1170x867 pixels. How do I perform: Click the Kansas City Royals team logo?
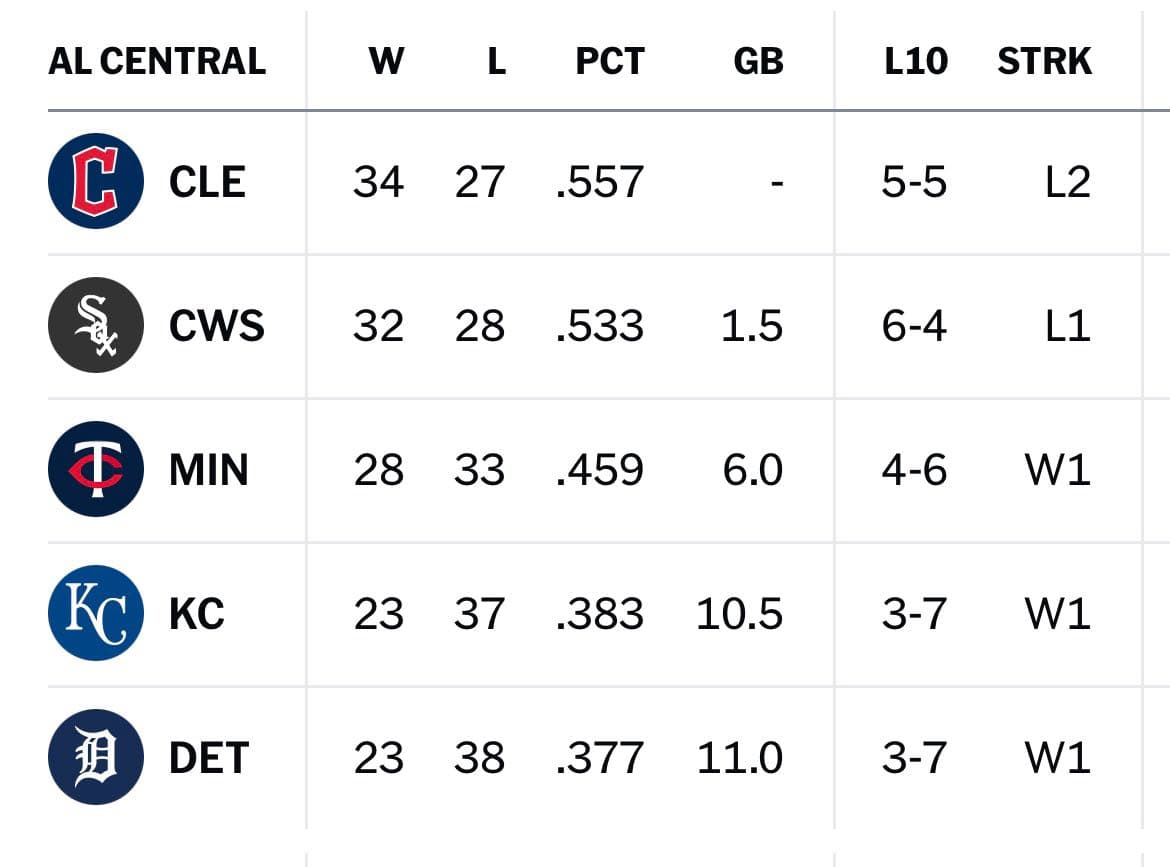[x=96, y=613]
